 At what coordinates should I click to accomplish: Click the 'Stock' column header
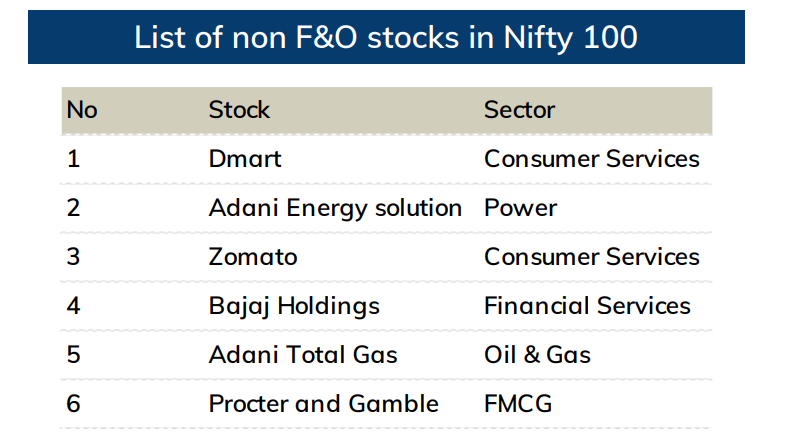239,109
